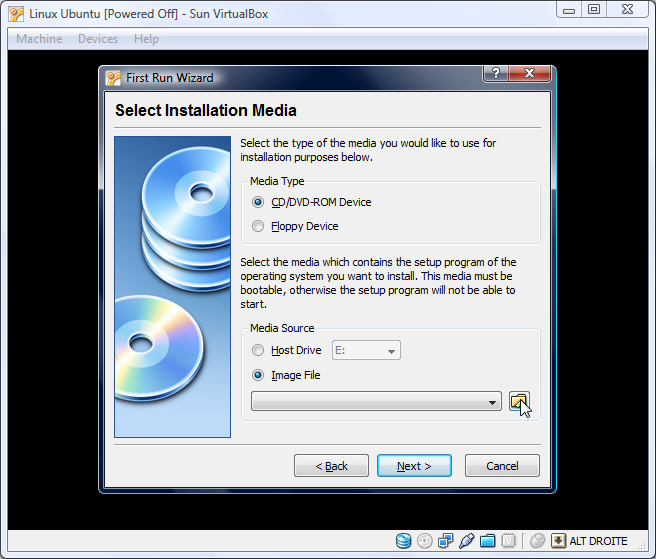Click the ALT DROITE host key label

[x=598, y=541]
